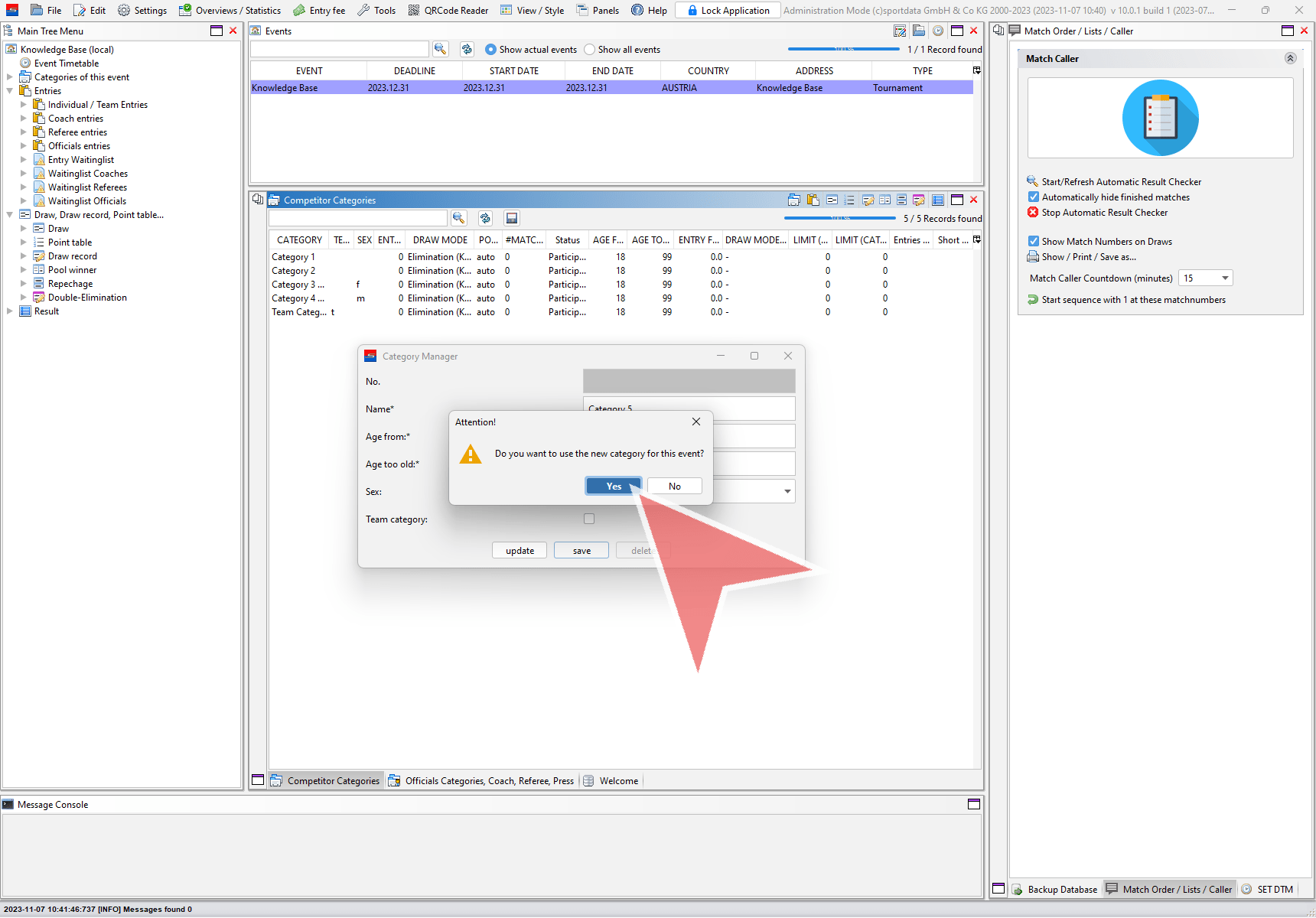Expand the Result tree node
The height and width of the screenshot is (918, 1316).
pyautogui.click(x=10, y=311)
